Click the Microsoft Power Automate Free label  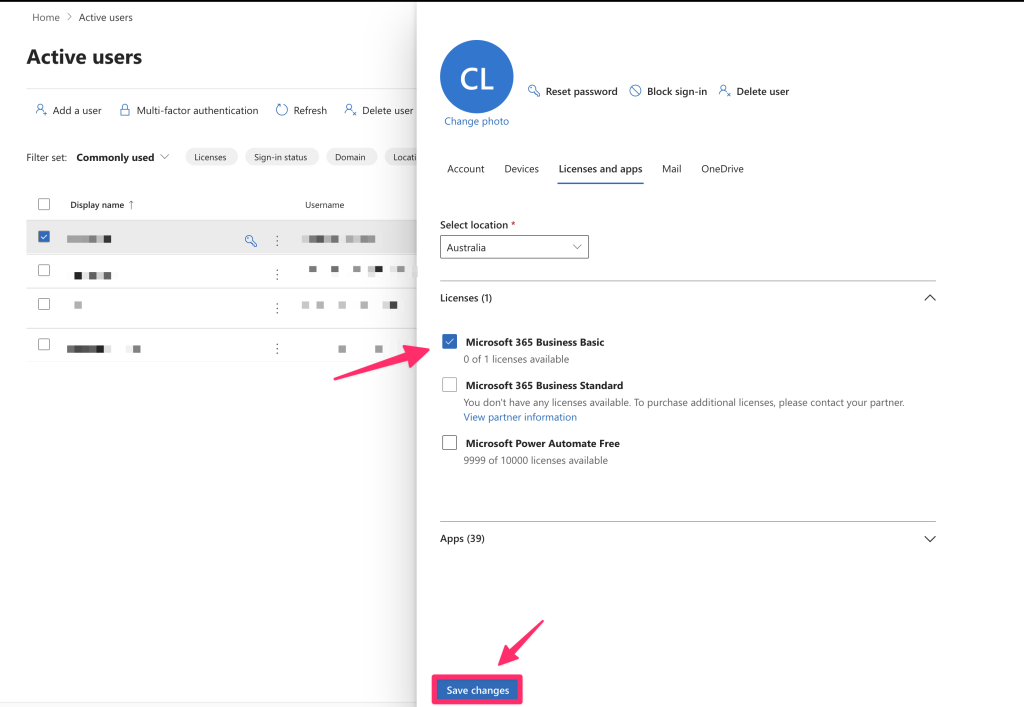click(x=543, y=443)
